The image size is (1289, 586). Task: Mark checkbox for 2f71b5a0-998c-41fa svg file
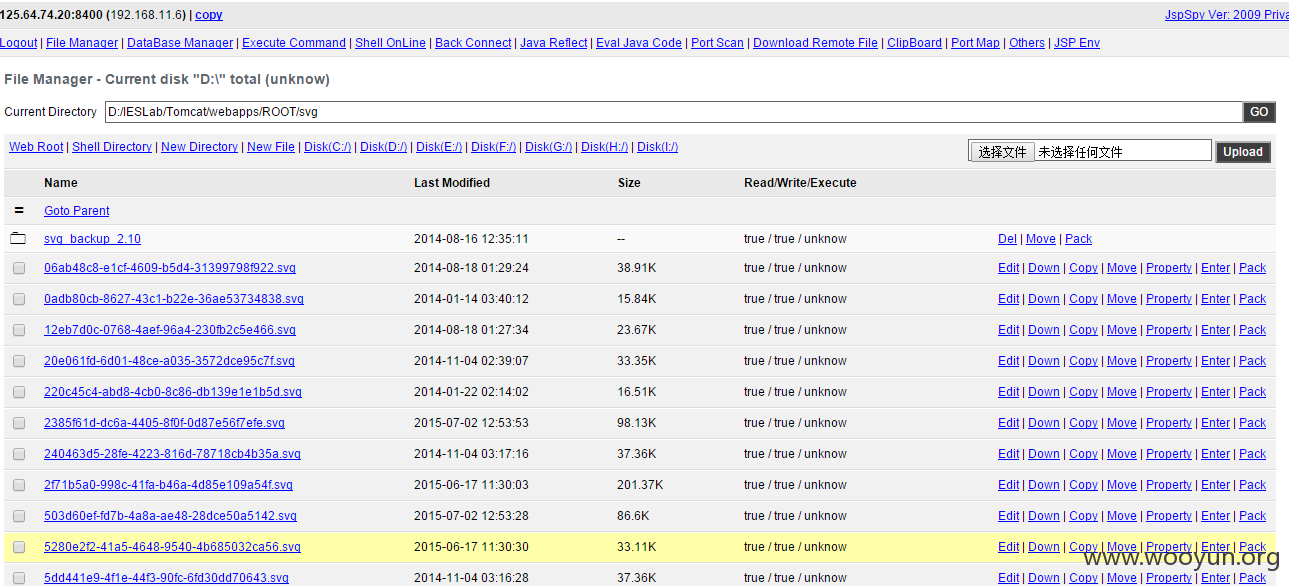(19, 485)
